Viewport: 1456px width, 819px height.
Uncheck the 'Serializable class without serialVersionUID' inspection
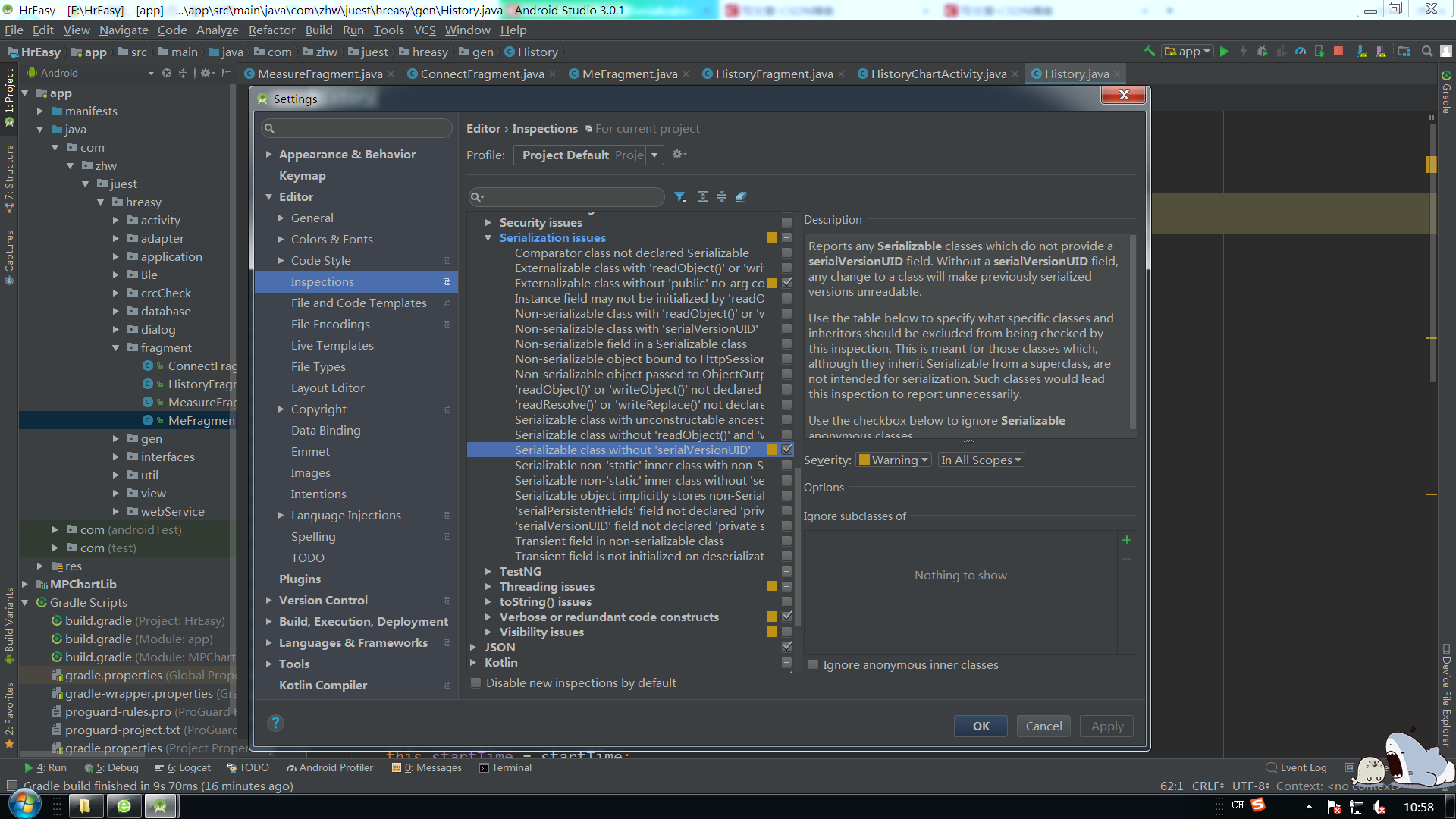click(787, 450)
